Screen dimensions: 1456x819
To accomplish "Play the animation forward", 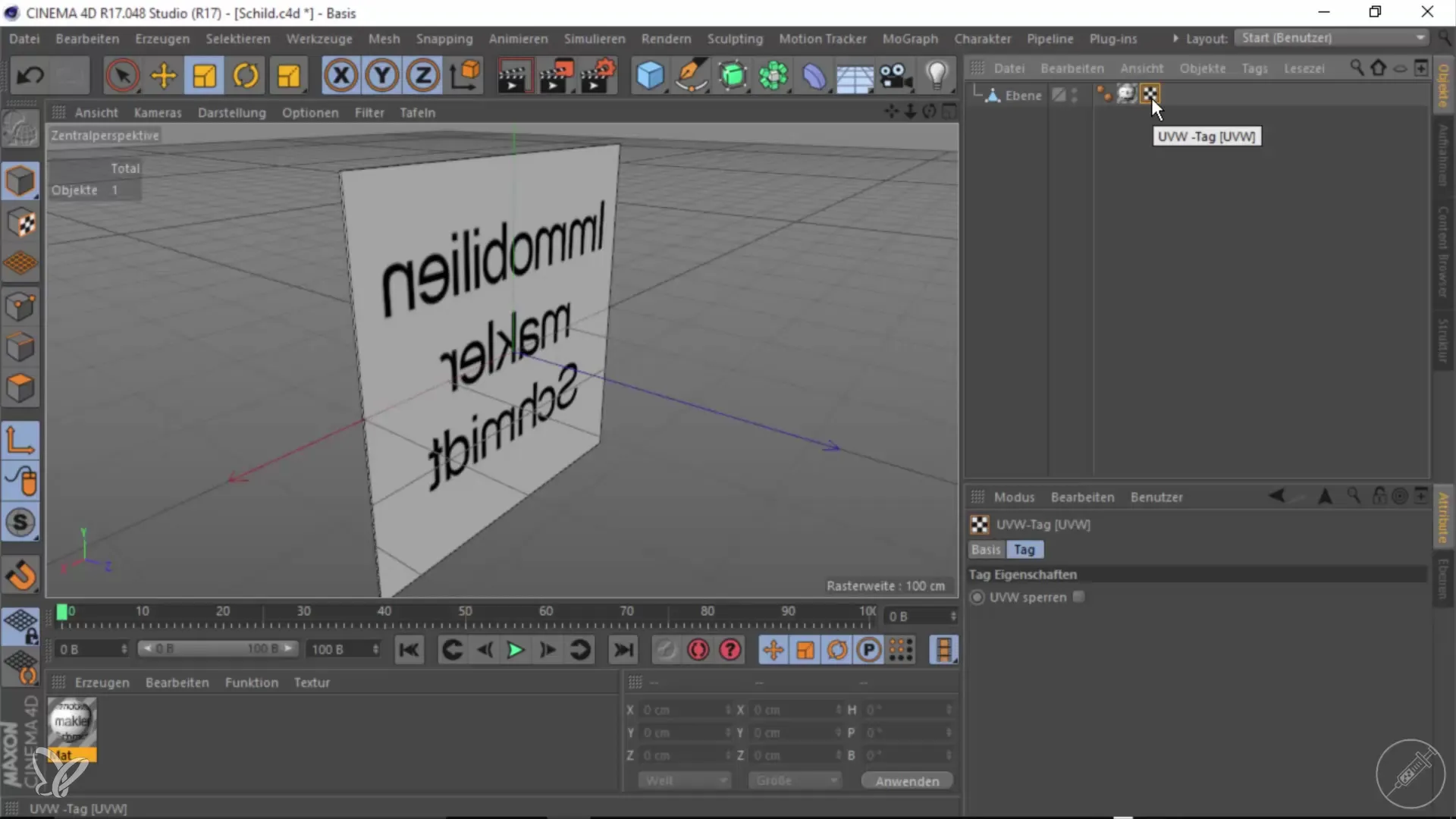I will [x=515, y=650].
